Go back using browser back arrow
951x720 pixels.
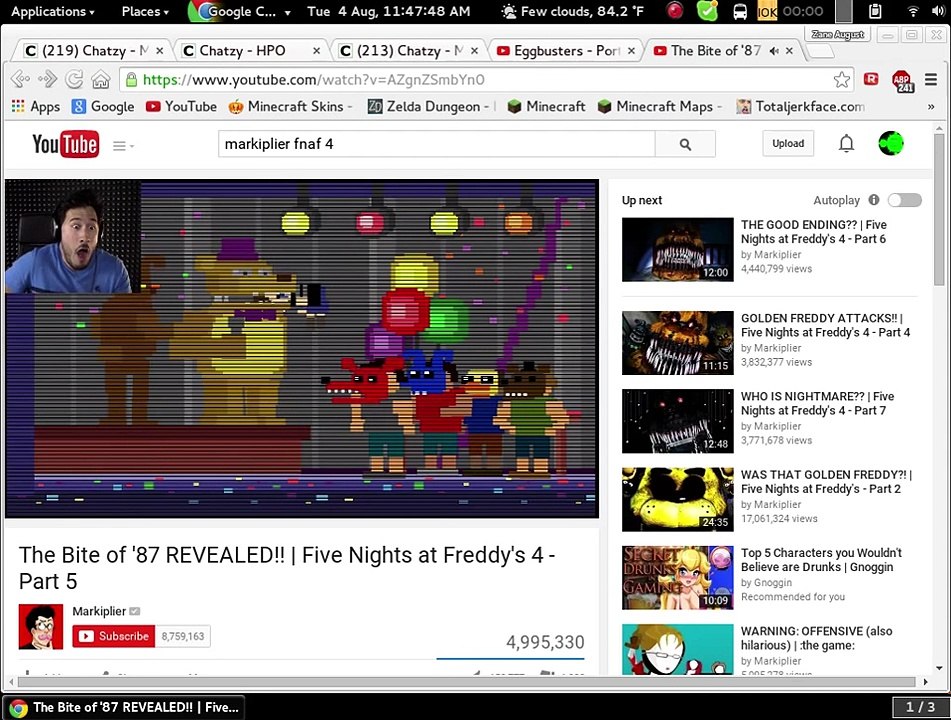[20, 79]
